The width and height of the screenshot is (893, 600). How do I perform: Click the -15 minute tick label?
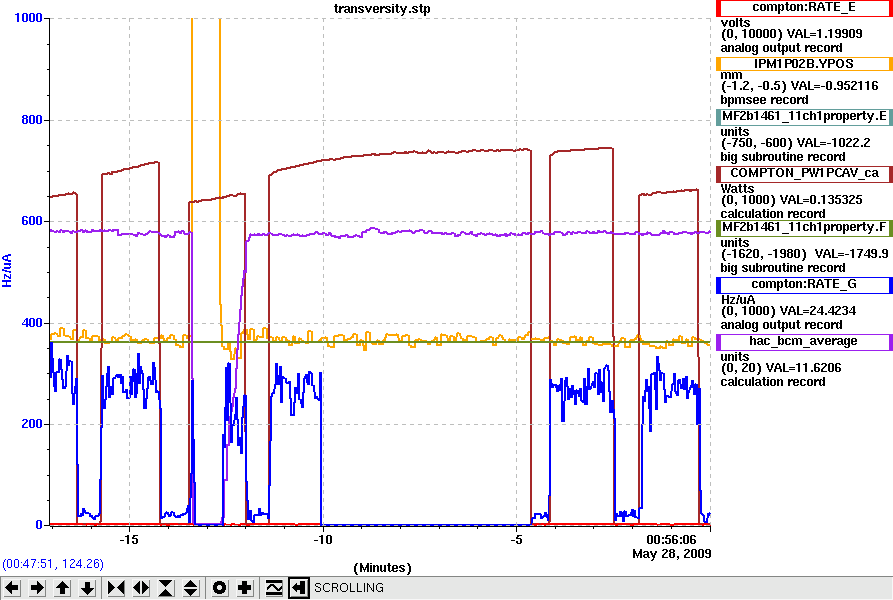[x=129, y=540]
